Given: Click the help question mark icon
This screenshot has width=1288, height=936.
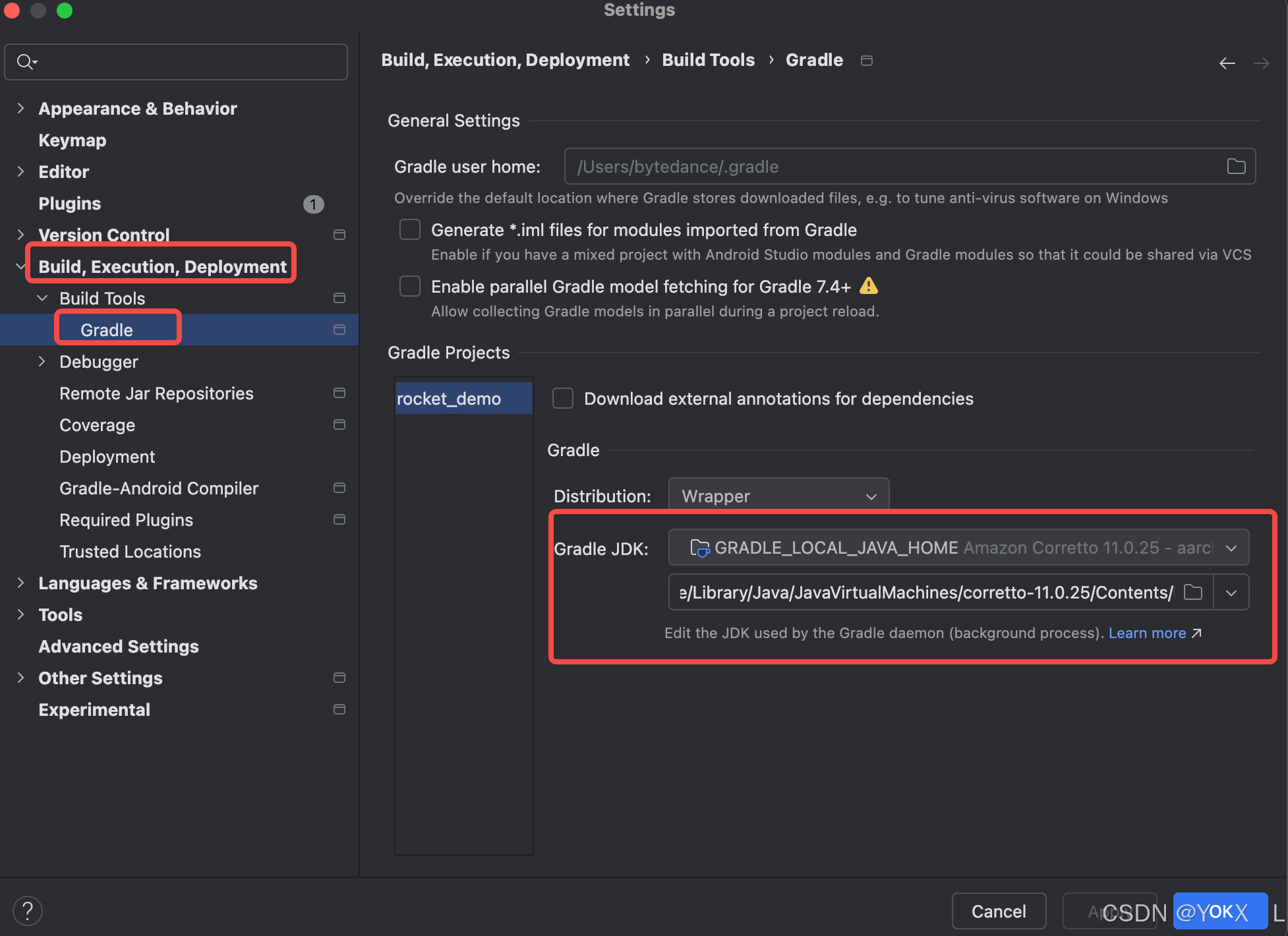Looking at the screenshot, I should coord(27,911).
